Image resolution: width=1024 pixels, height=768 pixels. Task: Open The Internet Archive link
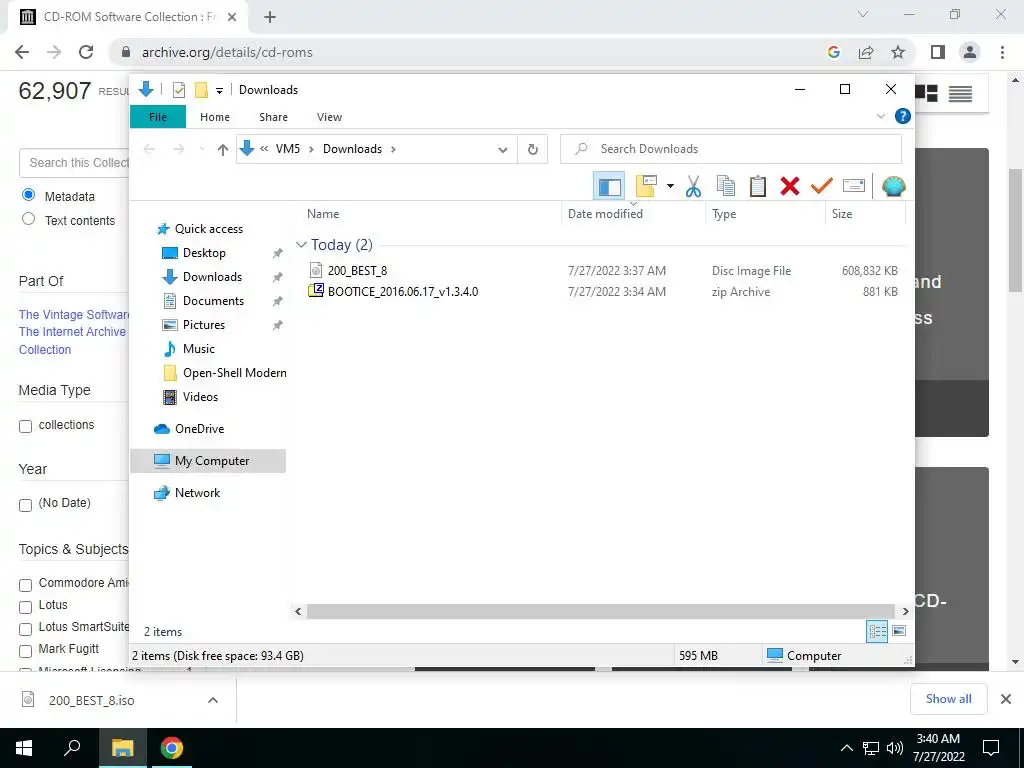click(x=72, y=332)
